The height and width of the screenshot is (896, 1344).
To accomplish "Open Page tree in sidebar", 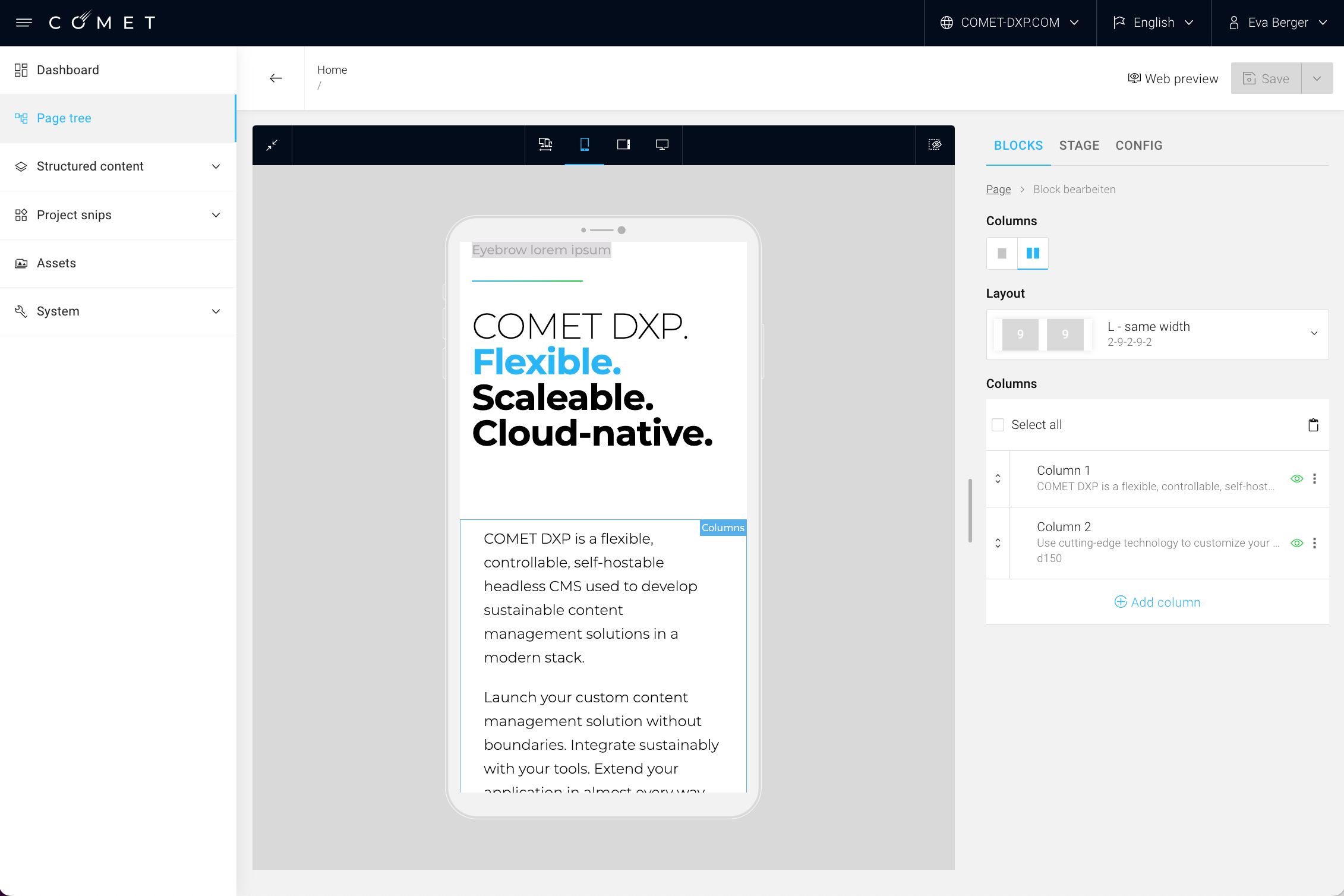I will click(x=118, y=118).
